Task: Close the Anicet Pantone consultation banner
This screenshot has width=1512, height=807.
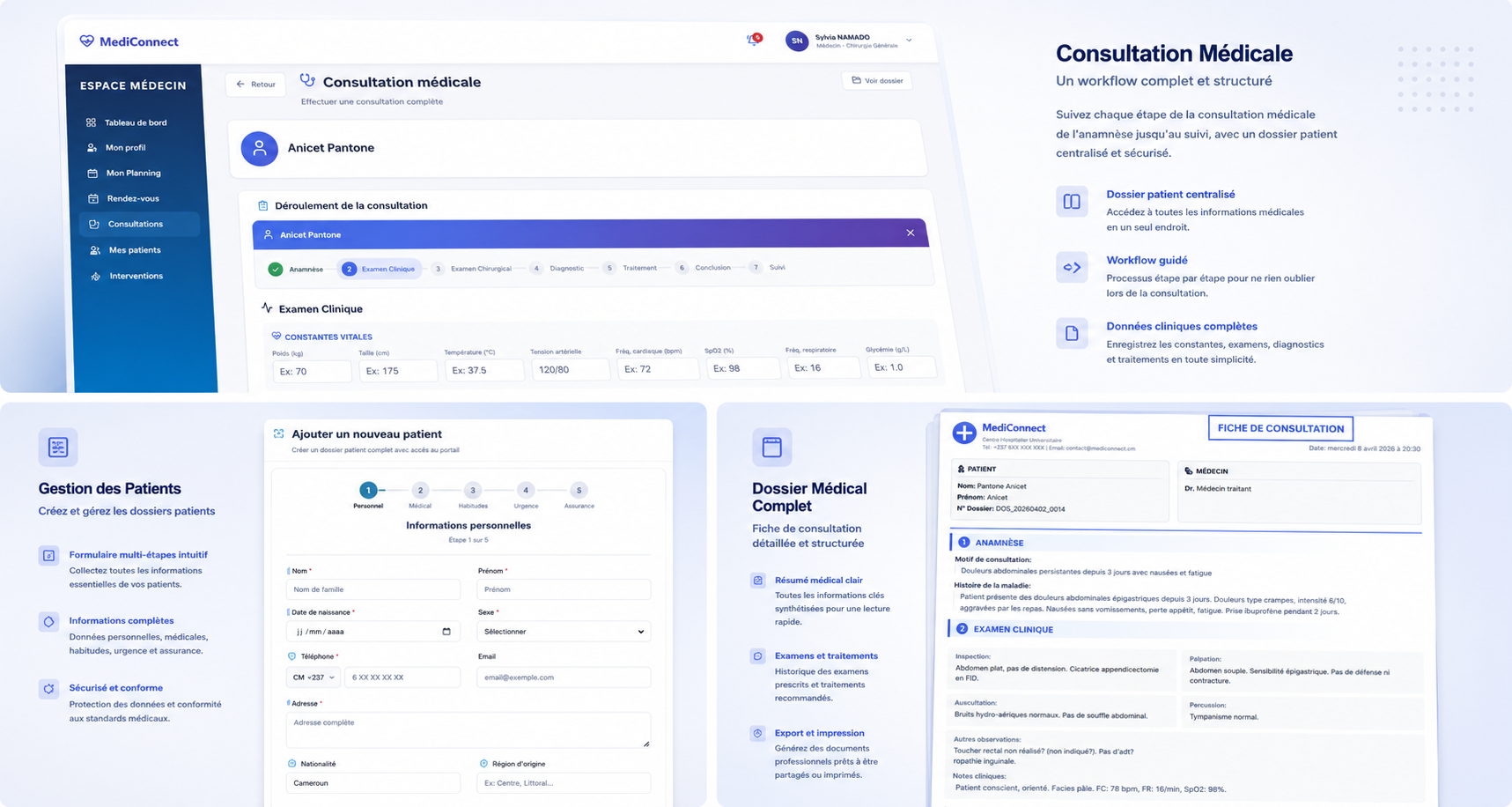Action: tap(911, 233)
